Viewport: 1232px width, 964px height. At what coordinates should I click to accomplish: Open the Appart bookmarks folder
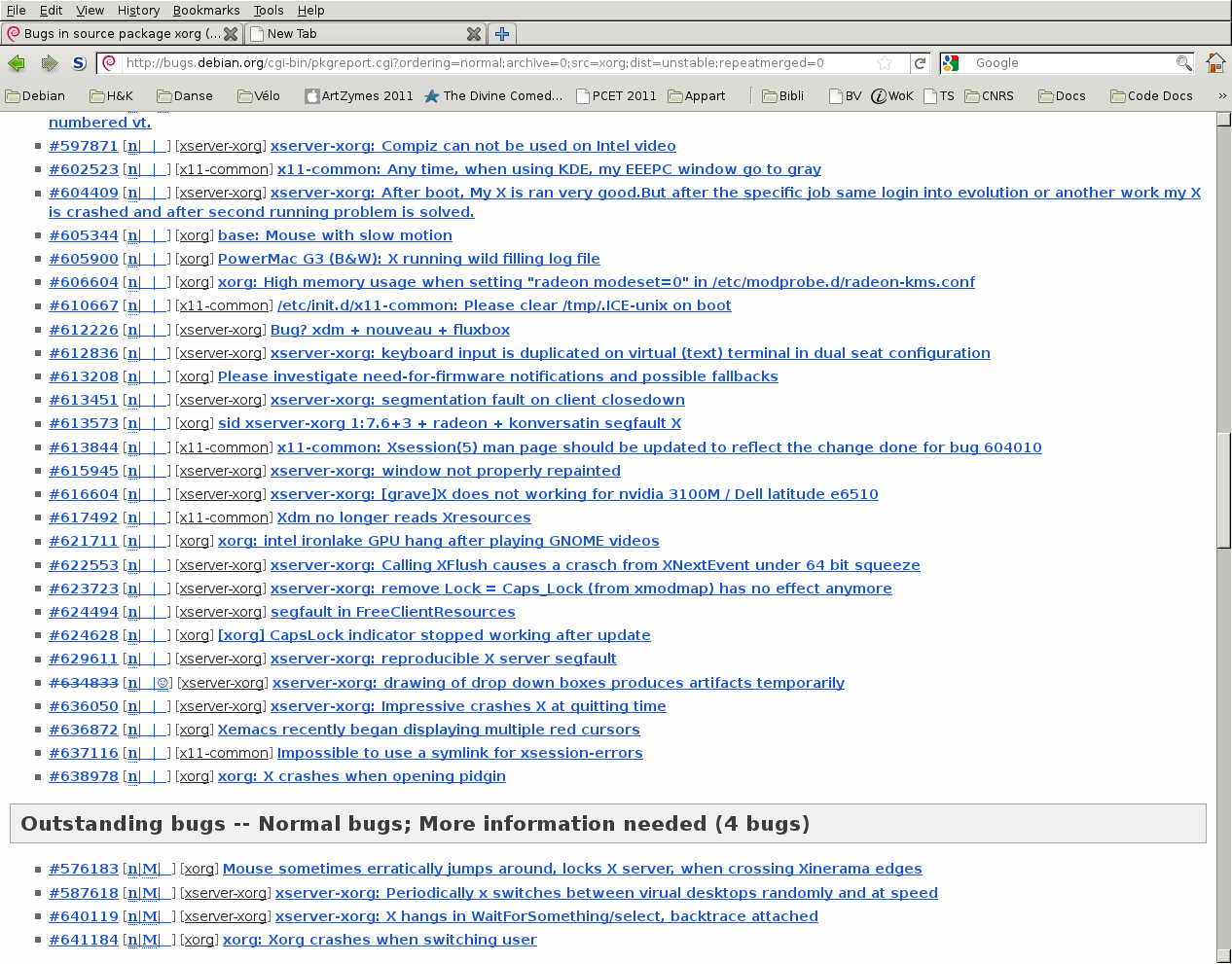coord(696,96)
